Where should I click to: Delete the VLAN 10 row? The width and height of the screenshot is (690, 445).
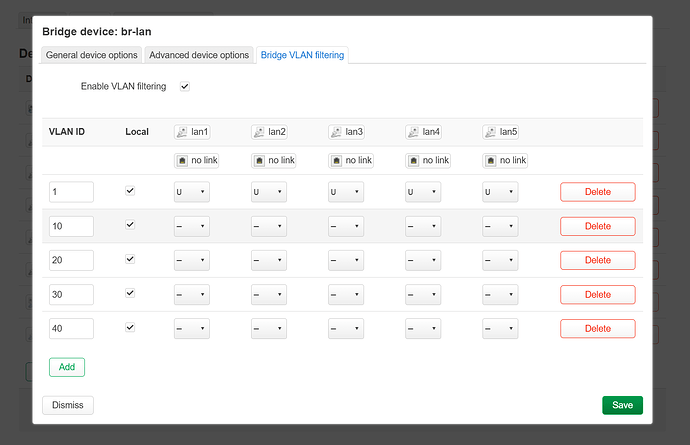pyautogui.click(x=597, y=226)
